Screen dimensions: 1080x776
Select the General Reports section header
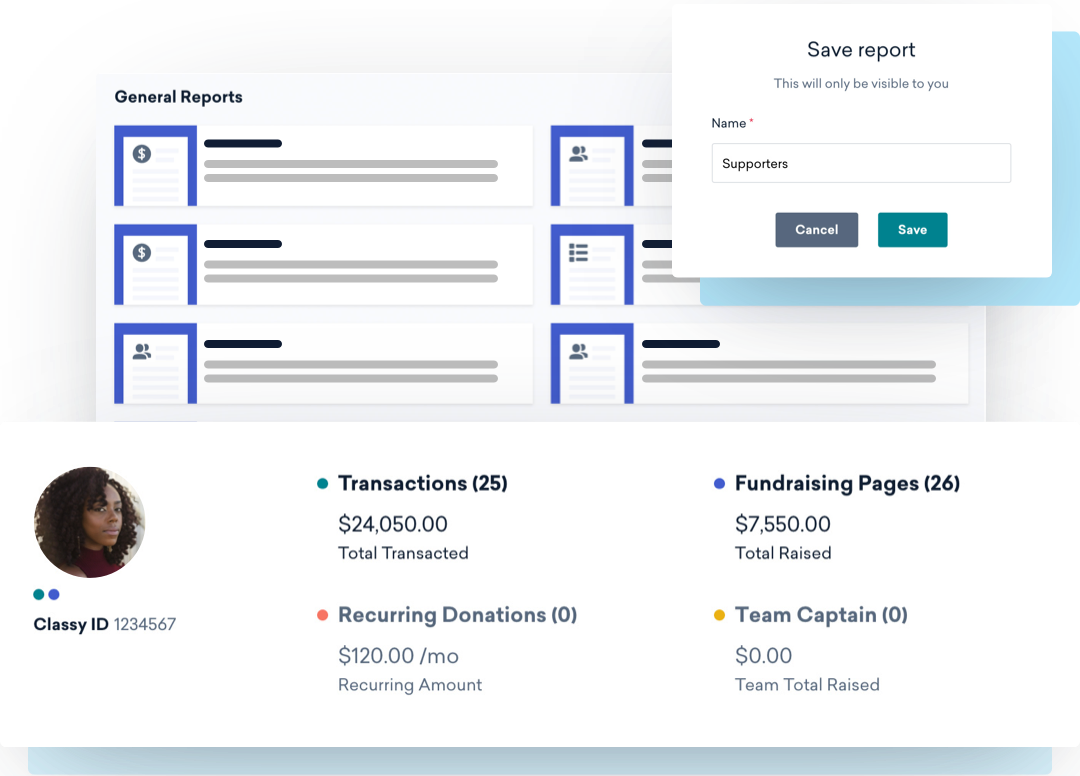(x=178, y=97)
